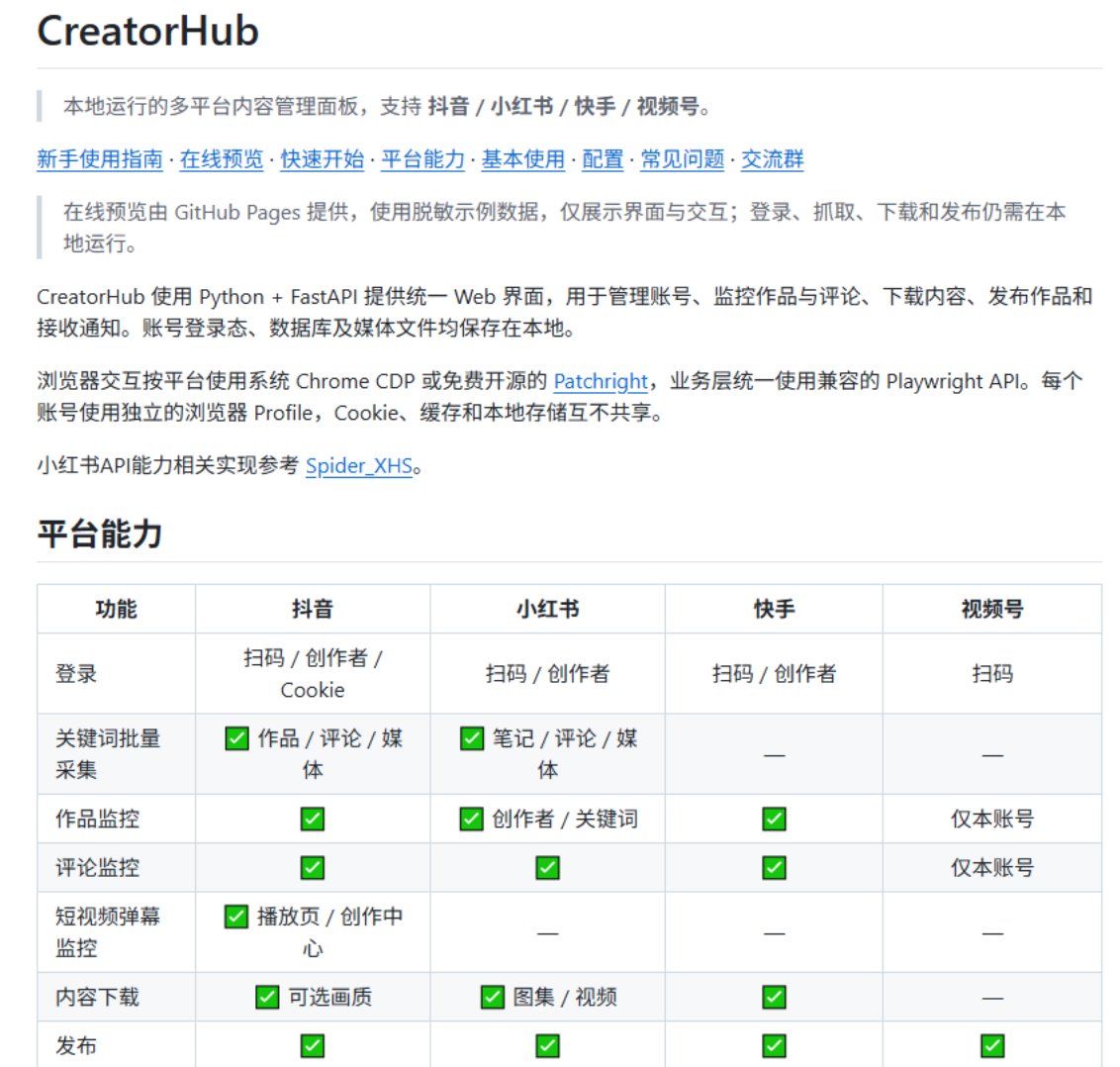Click 小红书 check mark in 评论监控 row
This screenshot has height=1067, width=1120.
click(x=548, y=868)
